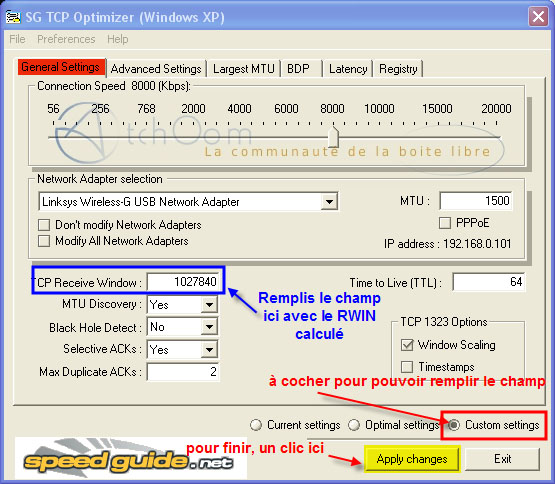555x484 pixels.
Task: Click the MTU input field
Action: [475, 201]
